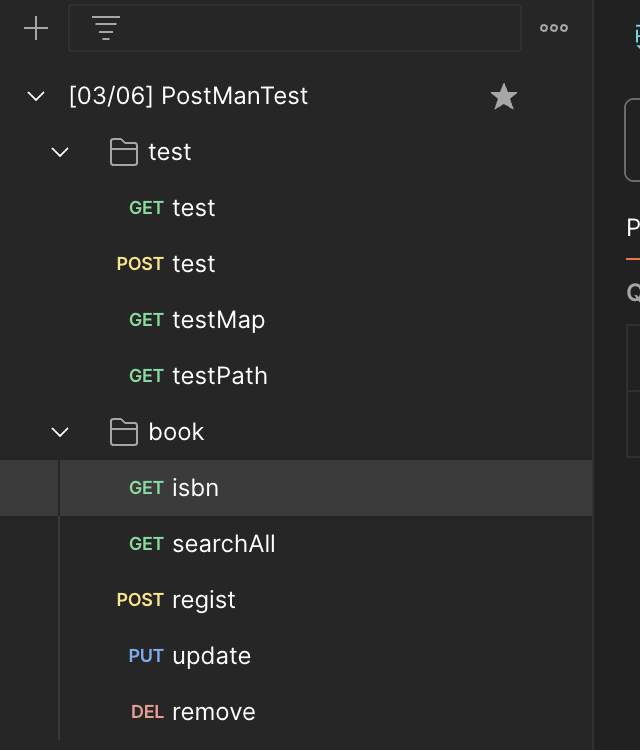Click the book folder icon
Screen dimensions: 640x750
124,432
